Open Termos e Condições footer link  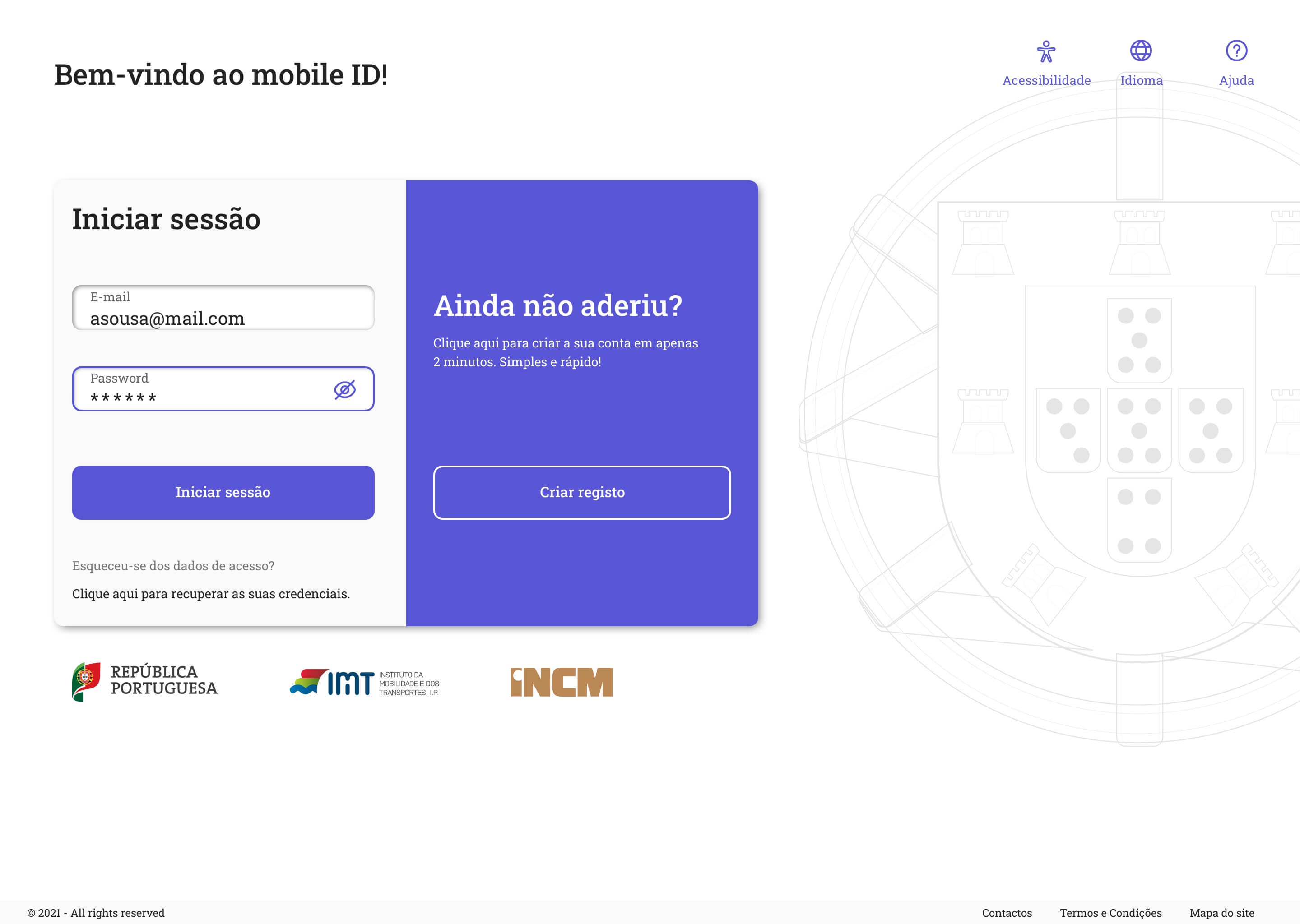(x=1110, y=913)
